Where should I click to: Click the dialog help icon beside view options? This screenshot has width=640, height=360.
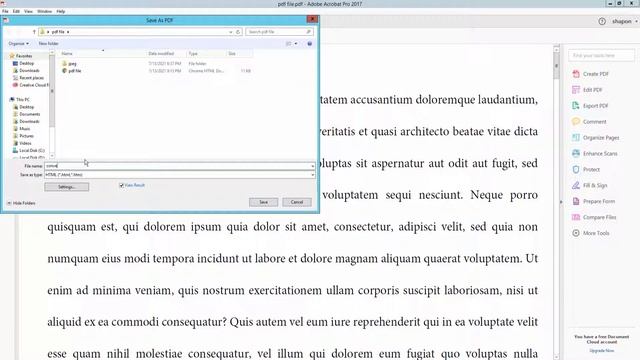click(309, 44)
